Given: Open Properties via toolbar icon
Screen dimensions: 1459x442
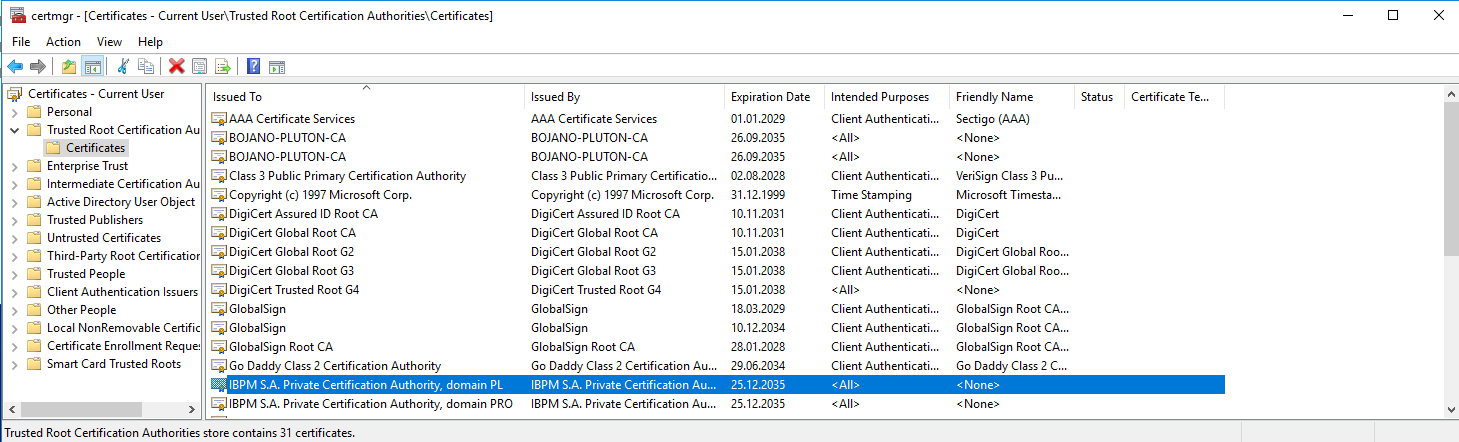Looking at the screenshot, I should 200,66.
